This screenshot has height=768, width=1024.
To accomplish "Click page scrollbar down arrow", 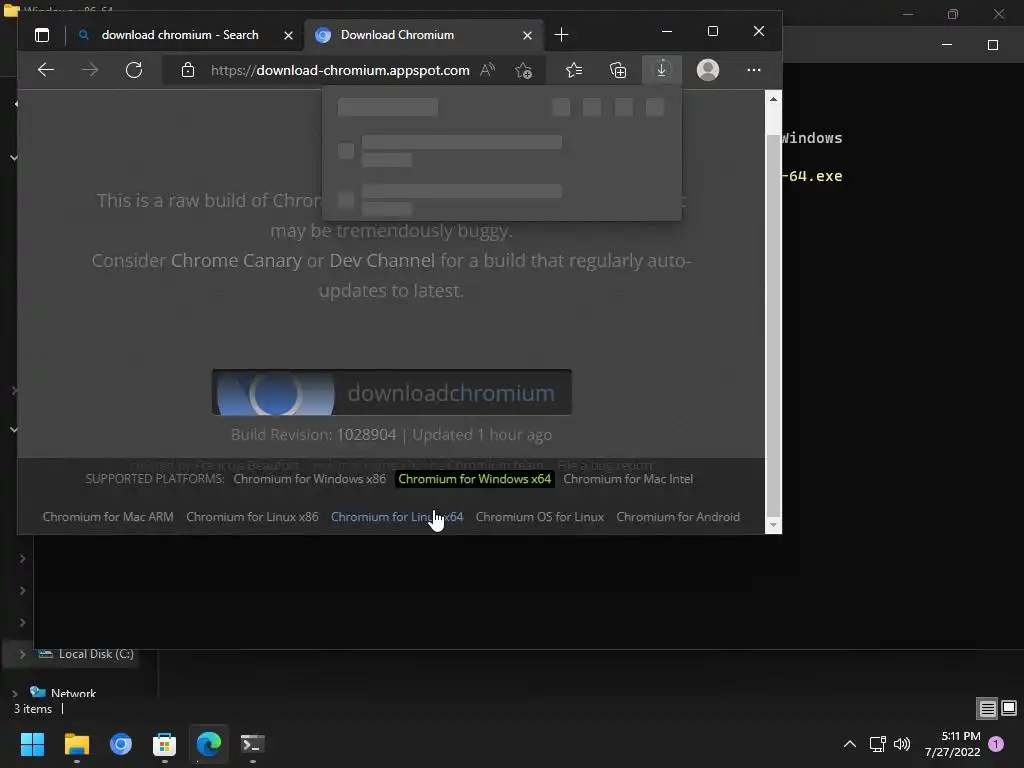I will click(x=773, y=525).
